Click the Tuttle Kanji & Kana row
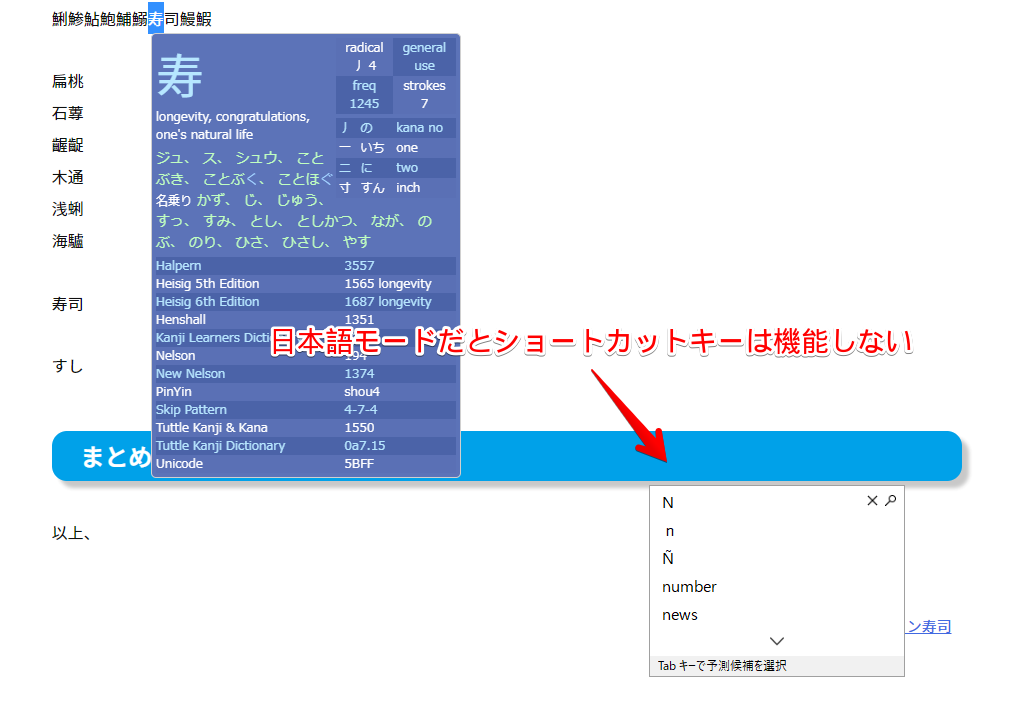This screenshot has height=706, width=1028. [x=306, y=427]
